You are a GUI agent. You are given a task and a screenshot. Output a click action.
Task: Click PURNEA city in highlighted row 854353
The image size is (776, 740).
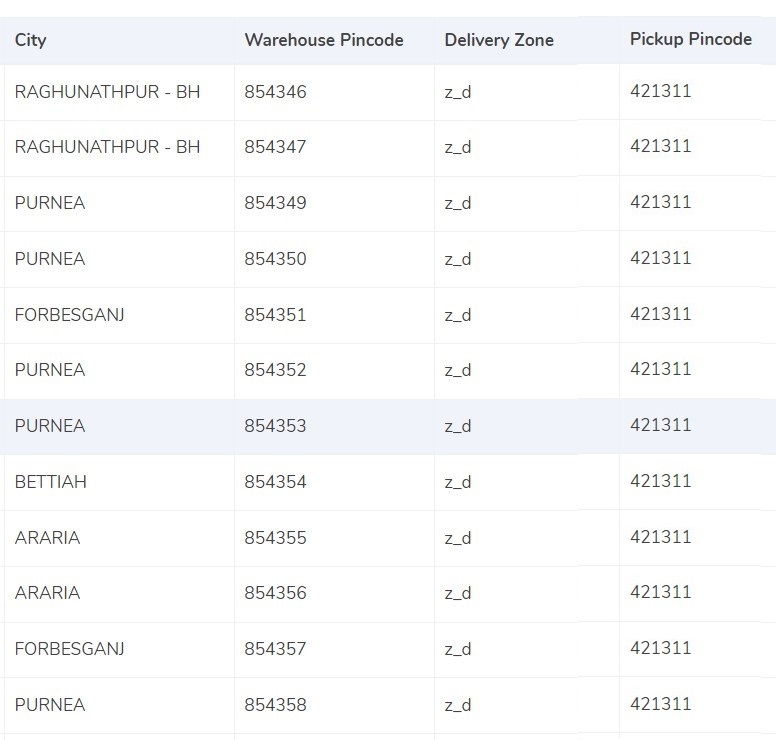click(x=50, y=426)
